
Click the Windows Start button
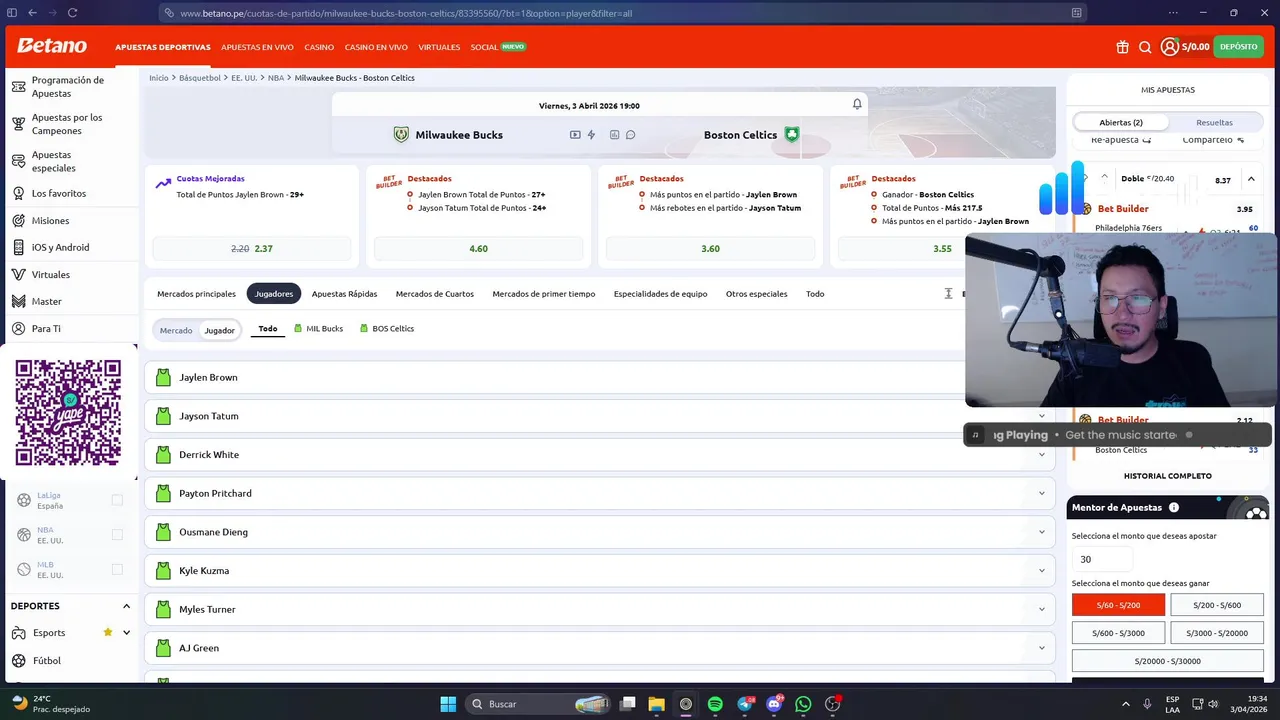(448, 704)
